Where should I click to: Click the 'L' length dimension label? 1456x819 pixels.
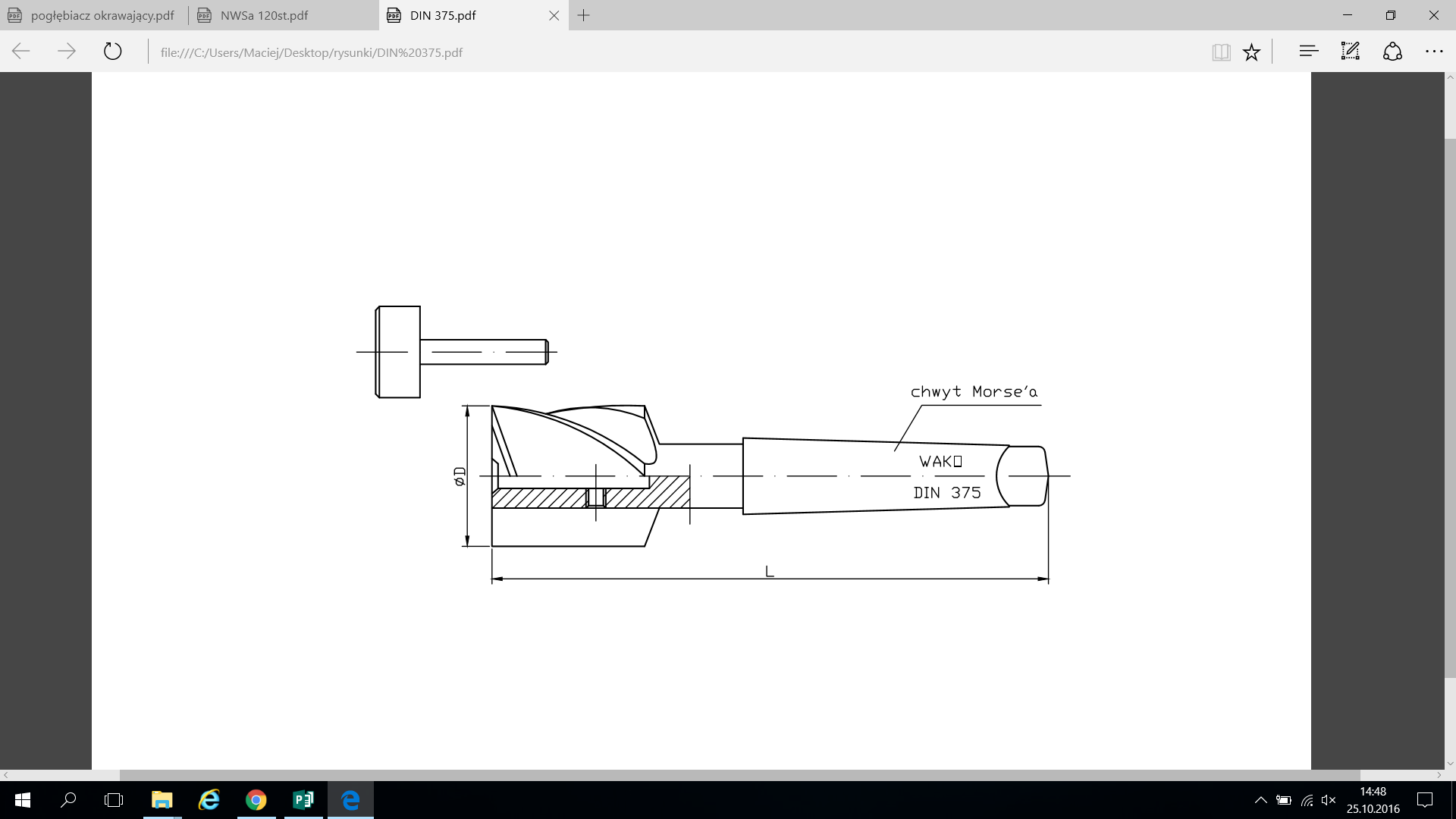(x=770, y=571)
